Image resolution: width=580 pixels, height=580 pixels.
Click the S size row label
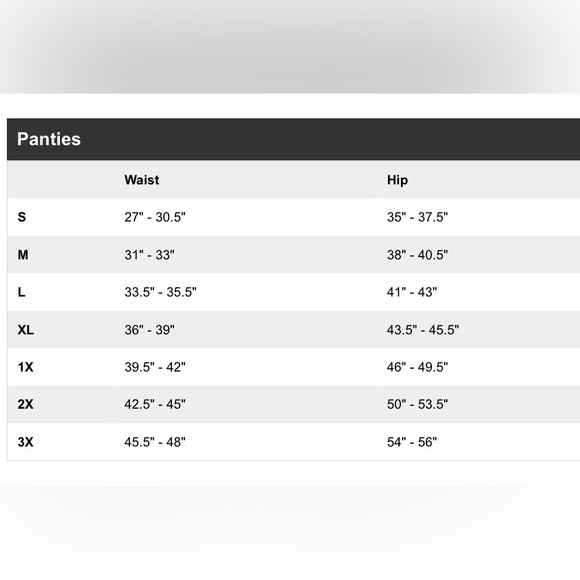click(22, 217)
